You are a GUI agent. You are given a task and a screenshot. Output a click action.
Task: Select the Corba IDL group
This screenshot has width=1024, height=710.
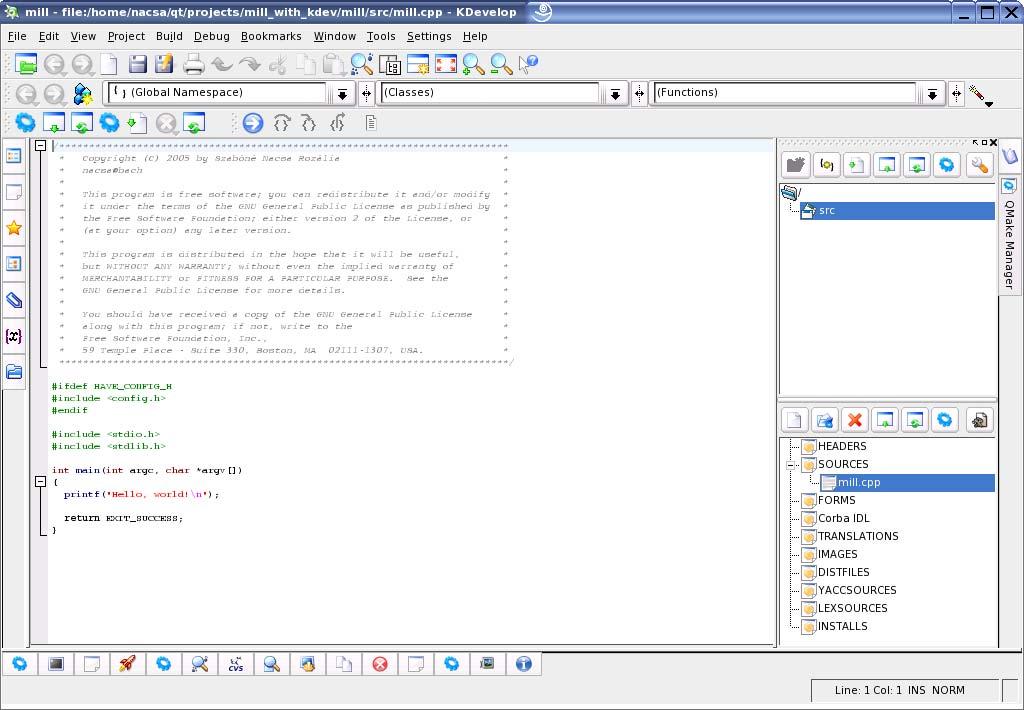tap(835, 519)
